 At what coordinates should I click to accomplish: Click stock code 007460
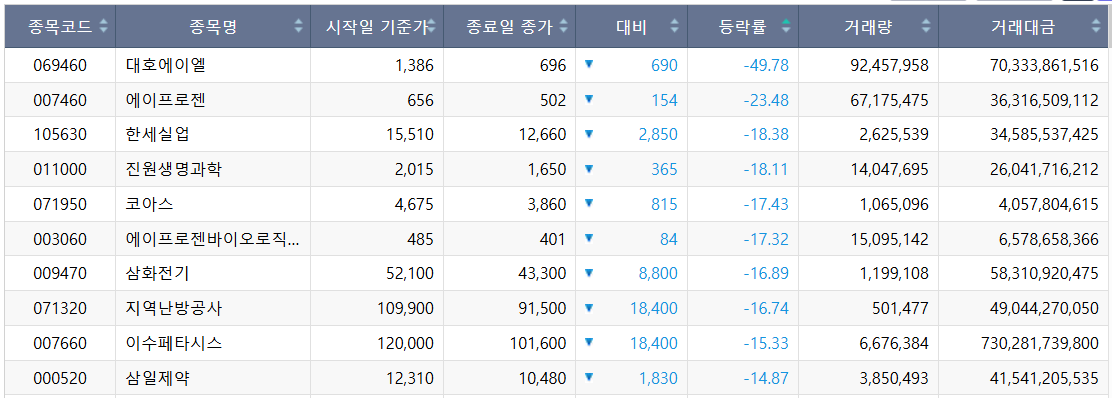60,101
